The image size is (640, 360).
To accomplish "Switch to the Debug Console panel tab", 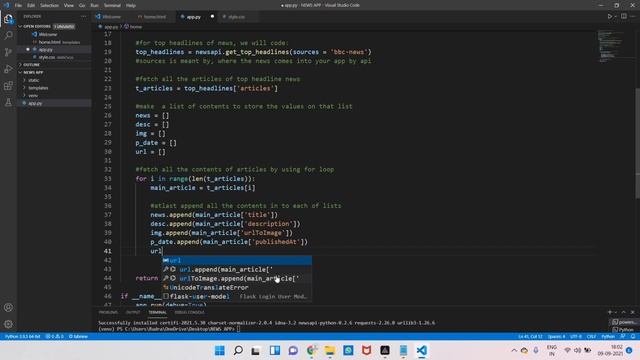I will [x=189, y=312].
